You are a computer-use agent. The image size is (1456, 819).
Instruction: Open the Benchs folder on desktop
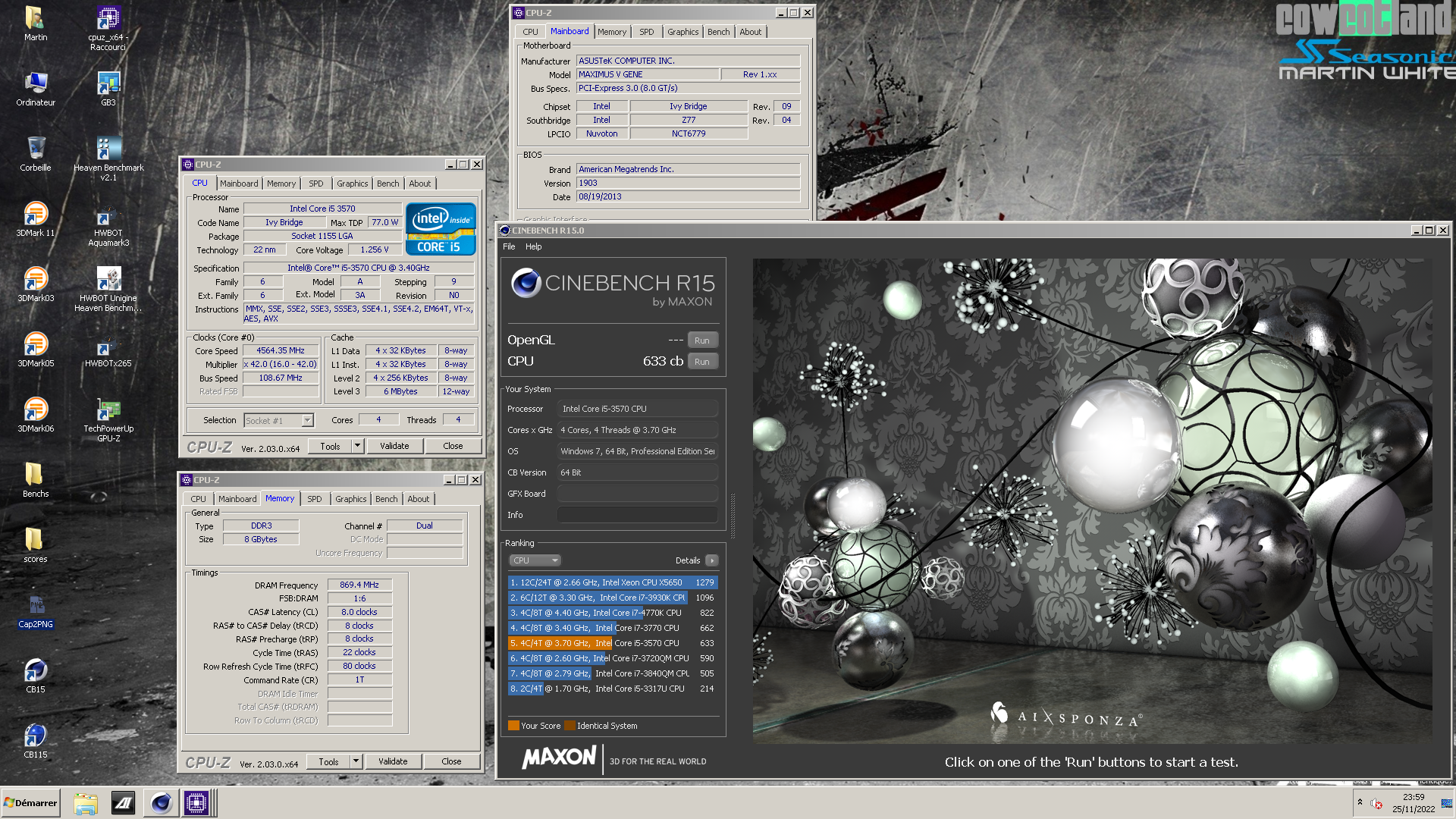(x=36, y=479)
